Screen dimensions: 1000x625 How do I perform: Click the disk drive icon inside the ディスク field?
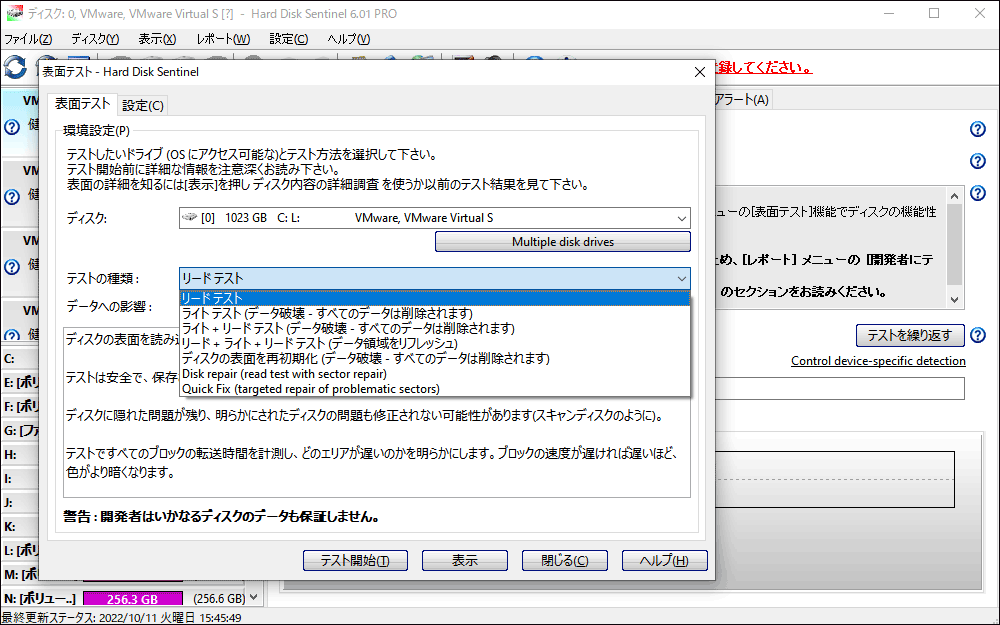click(x=189, y=218)
